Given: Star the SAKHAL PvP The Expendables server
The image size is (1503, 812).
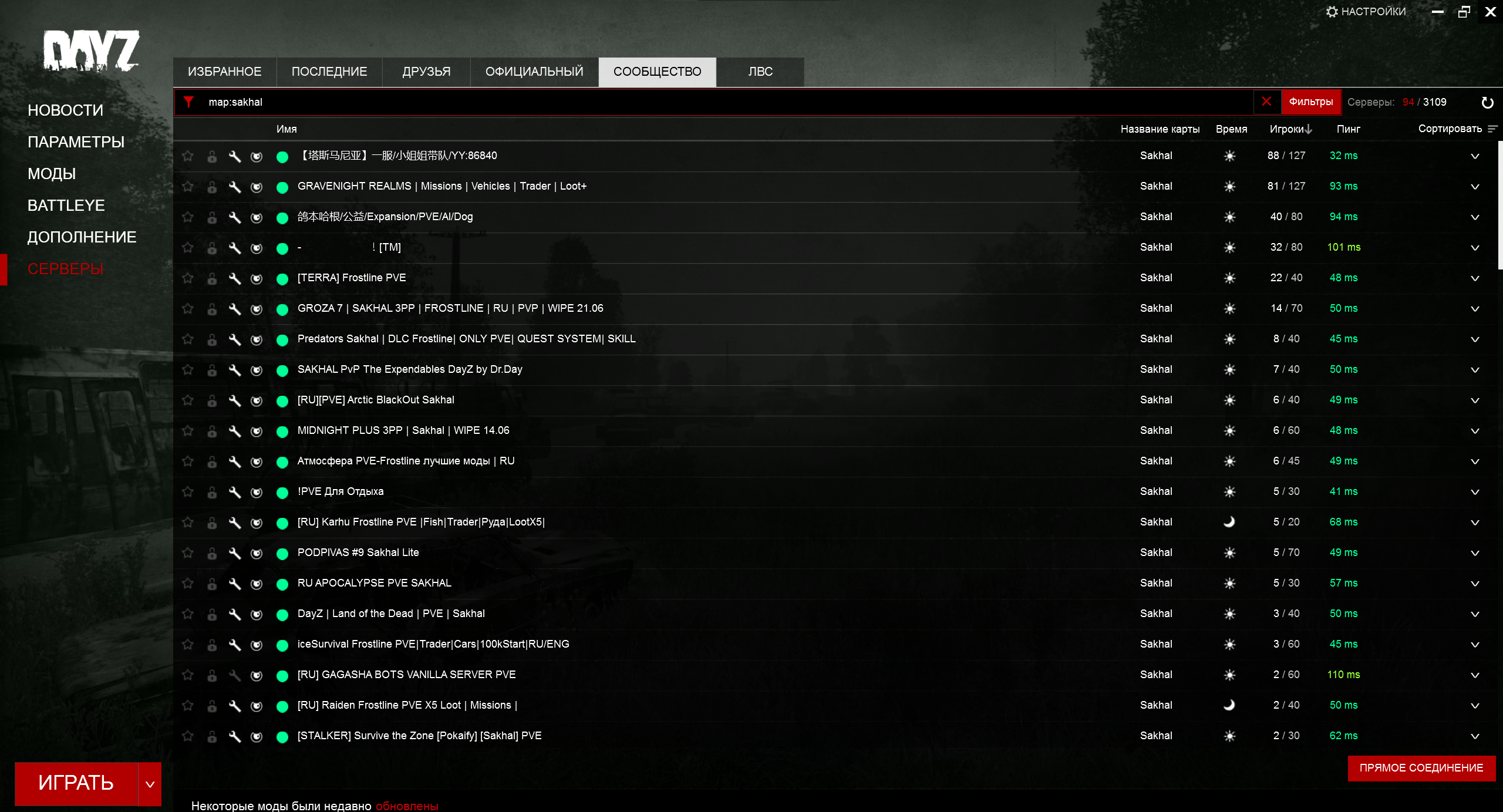Looking at the screenshot, I should click(x=188, y=369).
